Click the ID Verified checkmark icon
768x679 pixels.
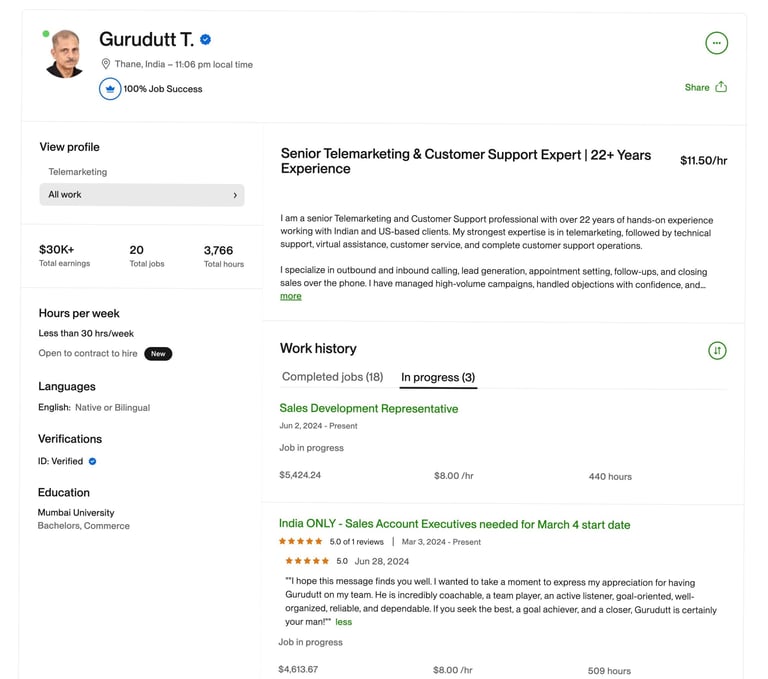[93, 462]
